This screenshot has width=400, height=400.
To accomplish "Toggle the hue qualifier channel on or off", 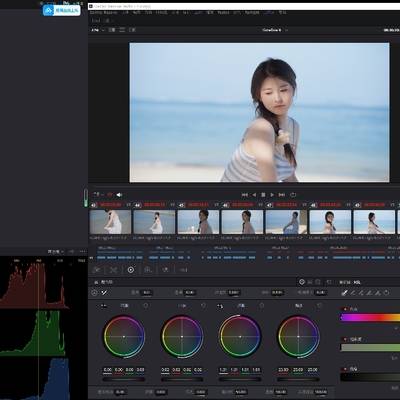I will [x=345, y=309].
